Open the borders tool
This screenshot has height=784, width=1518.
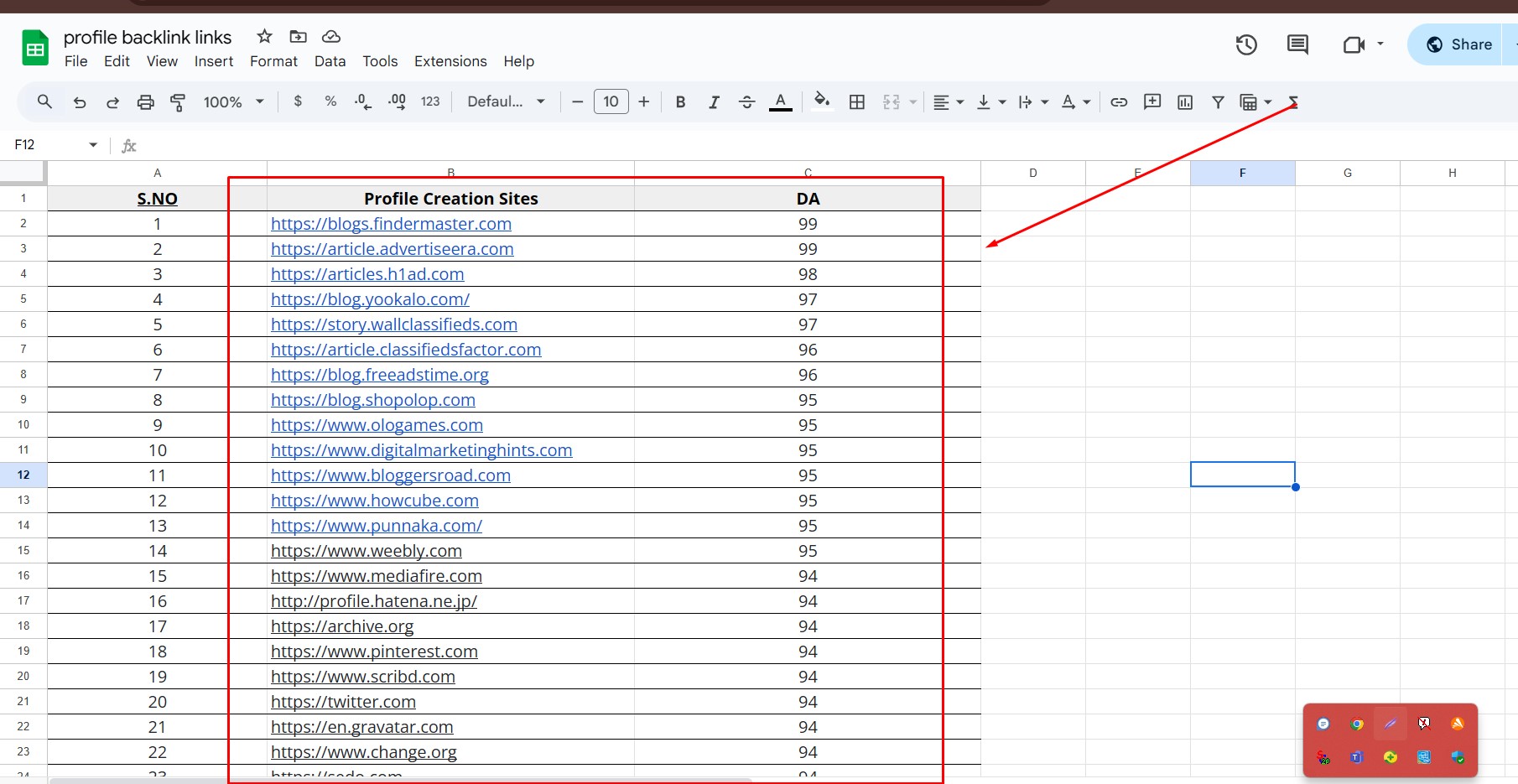[857, 102]
